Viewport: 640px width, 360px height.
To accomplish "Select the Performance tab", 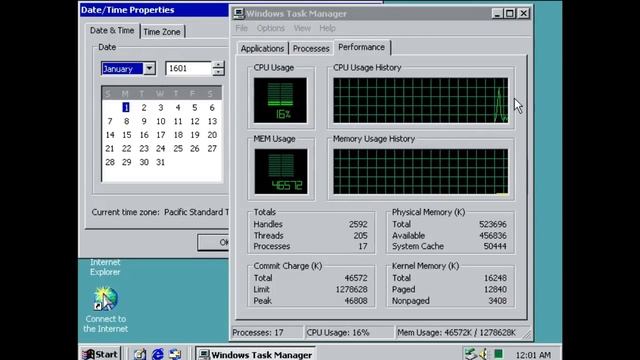I will (x=362, y=47).
